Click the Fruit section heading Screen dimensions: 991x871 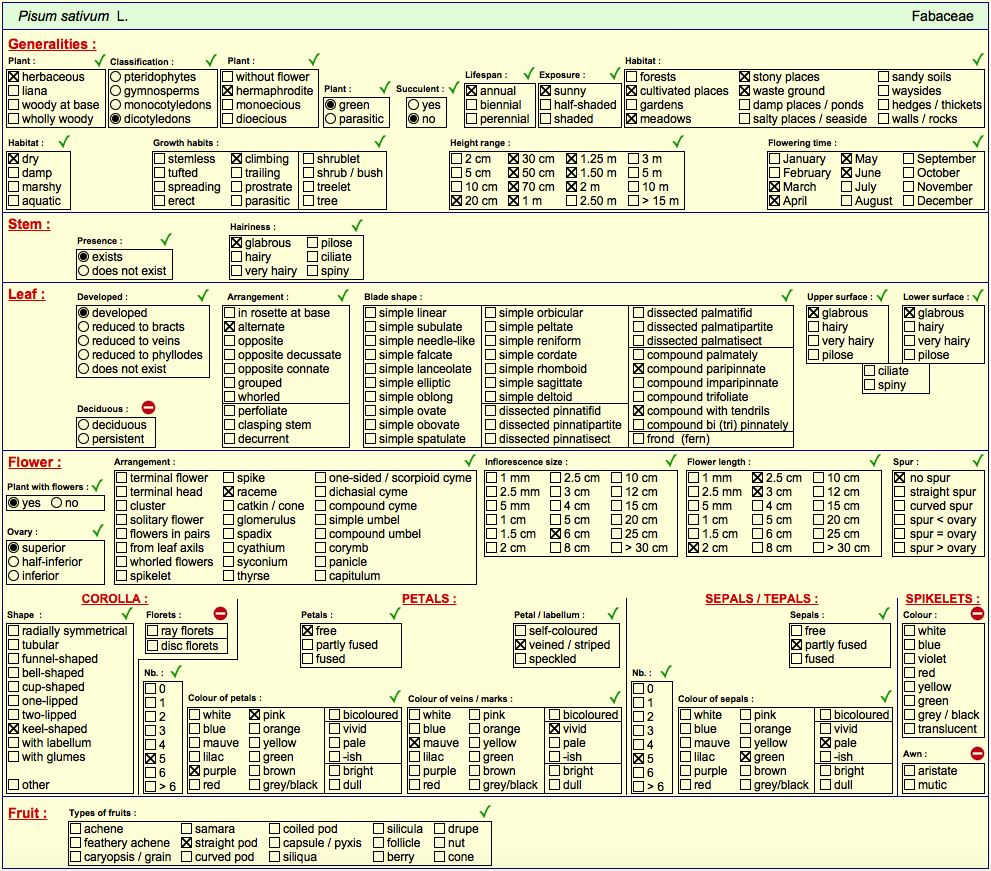click(27, 813)
